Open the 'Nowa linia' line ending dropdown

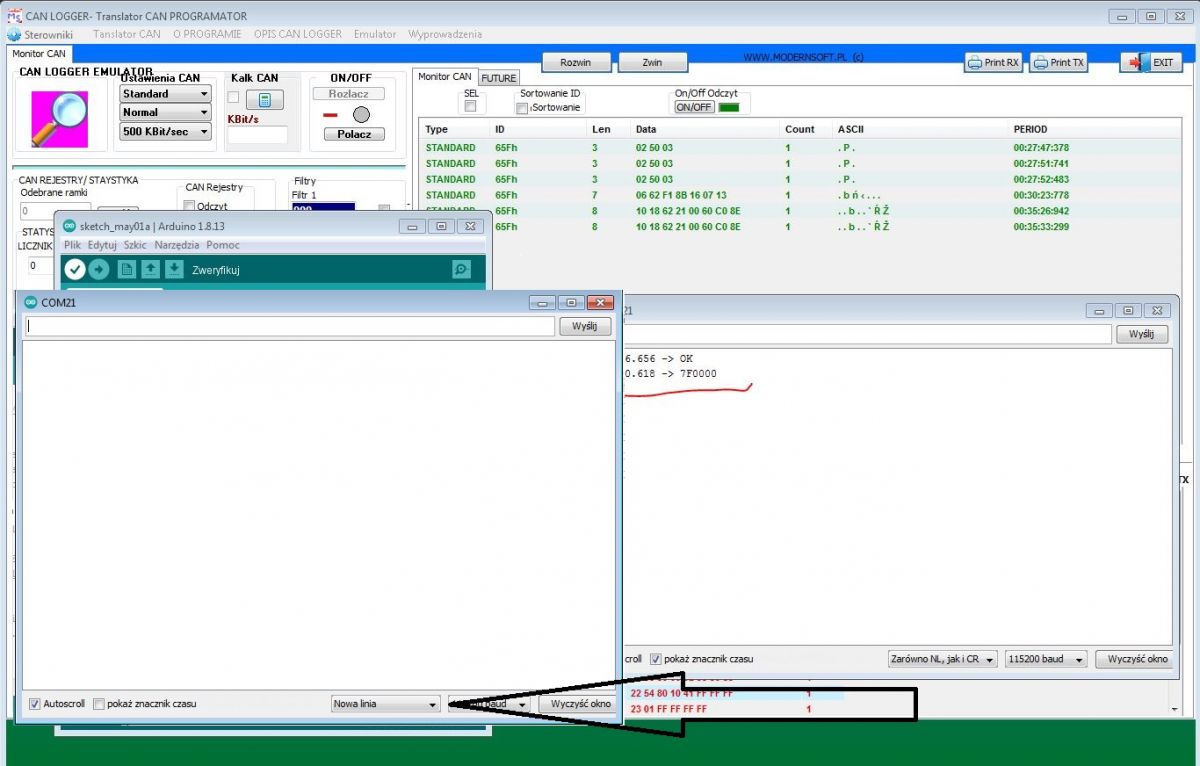click(x=386, y=704)
